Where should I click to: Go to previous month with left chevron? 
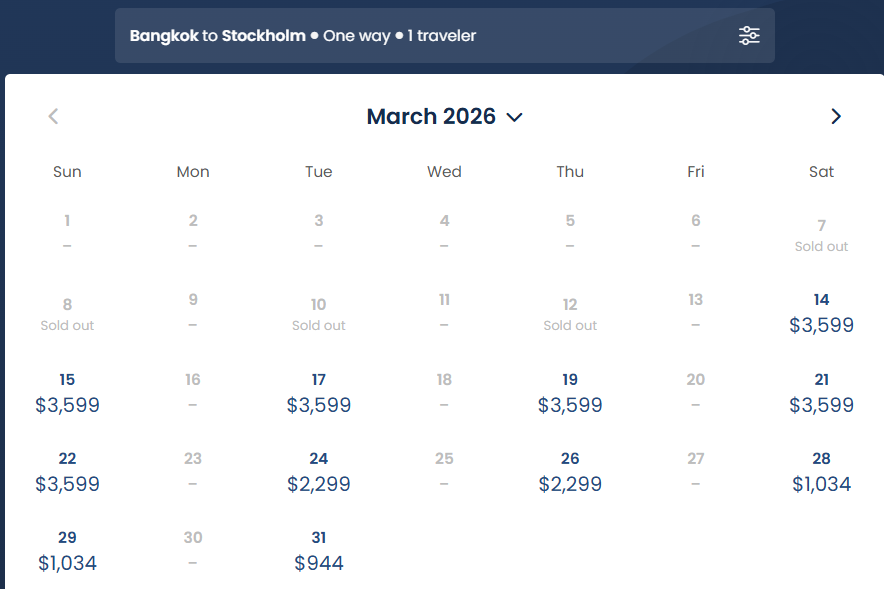click(53, 117)
